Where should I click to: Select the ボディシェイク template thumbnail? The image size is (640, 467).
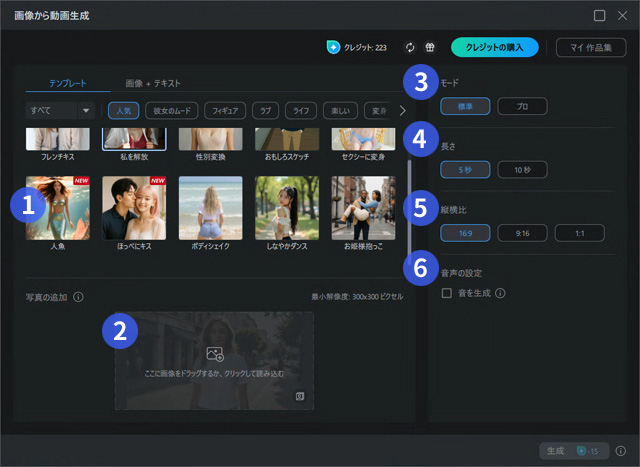(x=210, y=208)
